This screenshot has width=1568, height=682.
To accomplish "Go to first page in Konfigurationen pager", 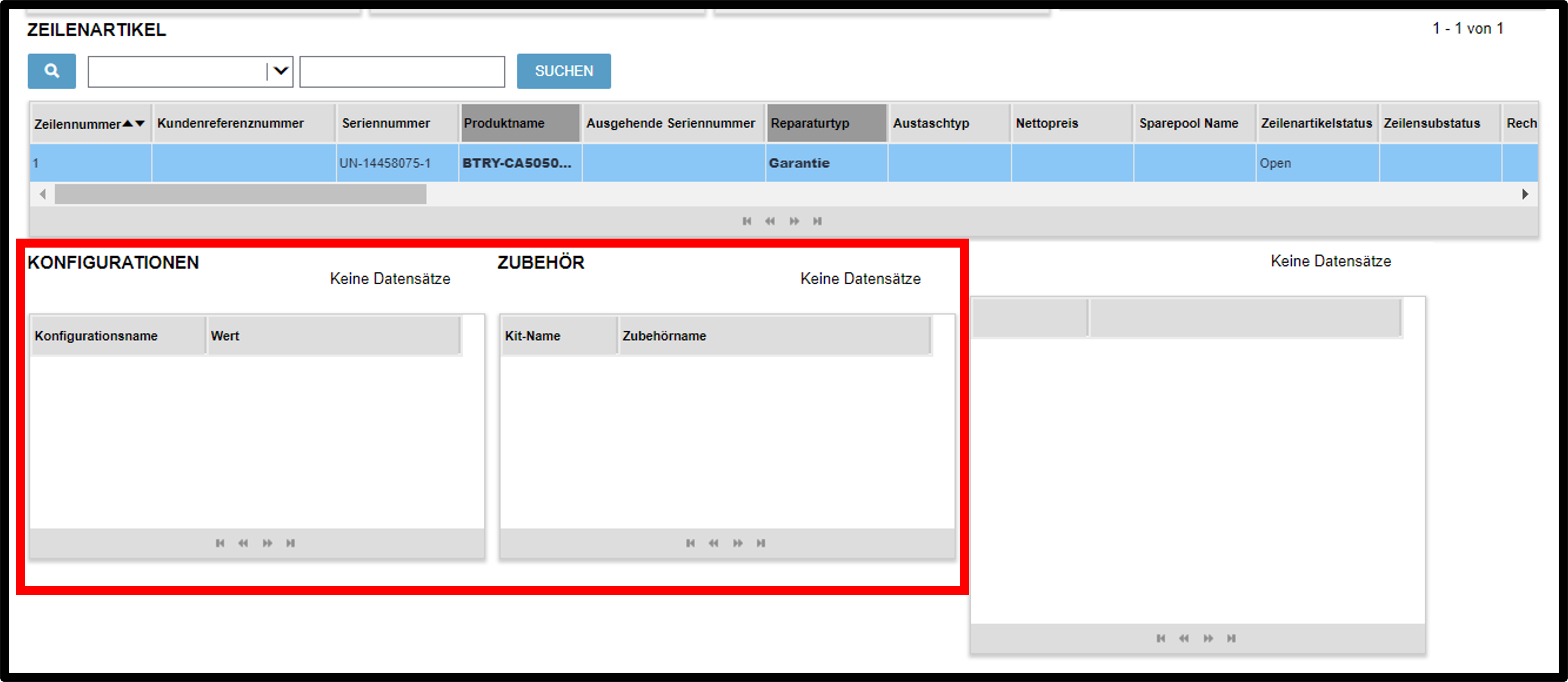I will tap(220, 543).
